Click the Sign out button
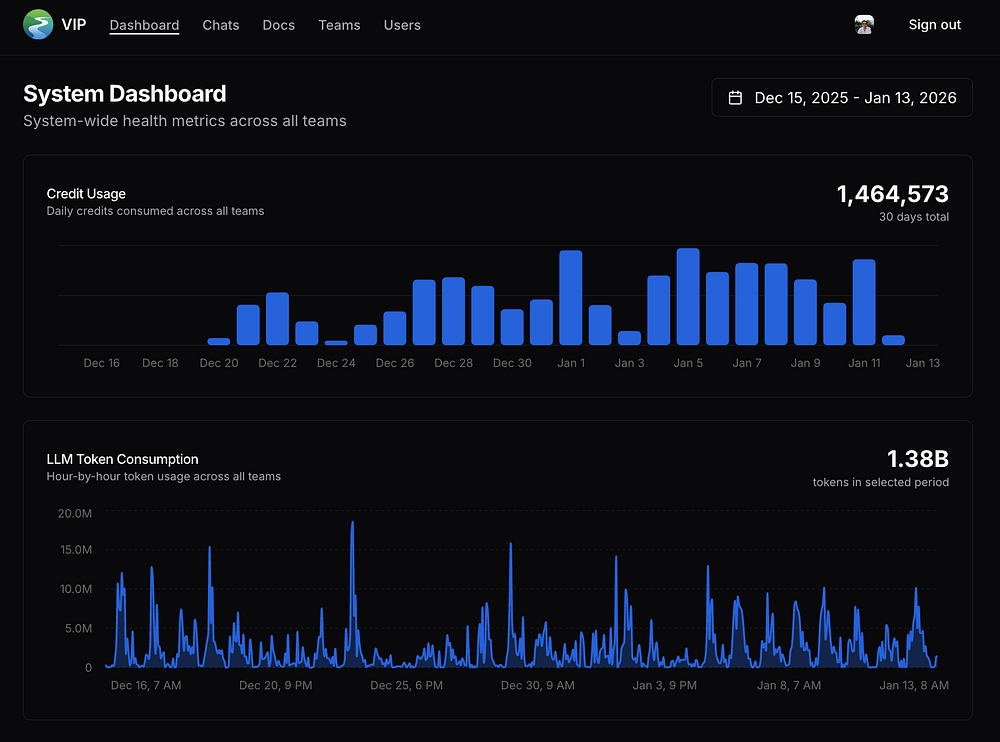 click(x=934, y=25)
